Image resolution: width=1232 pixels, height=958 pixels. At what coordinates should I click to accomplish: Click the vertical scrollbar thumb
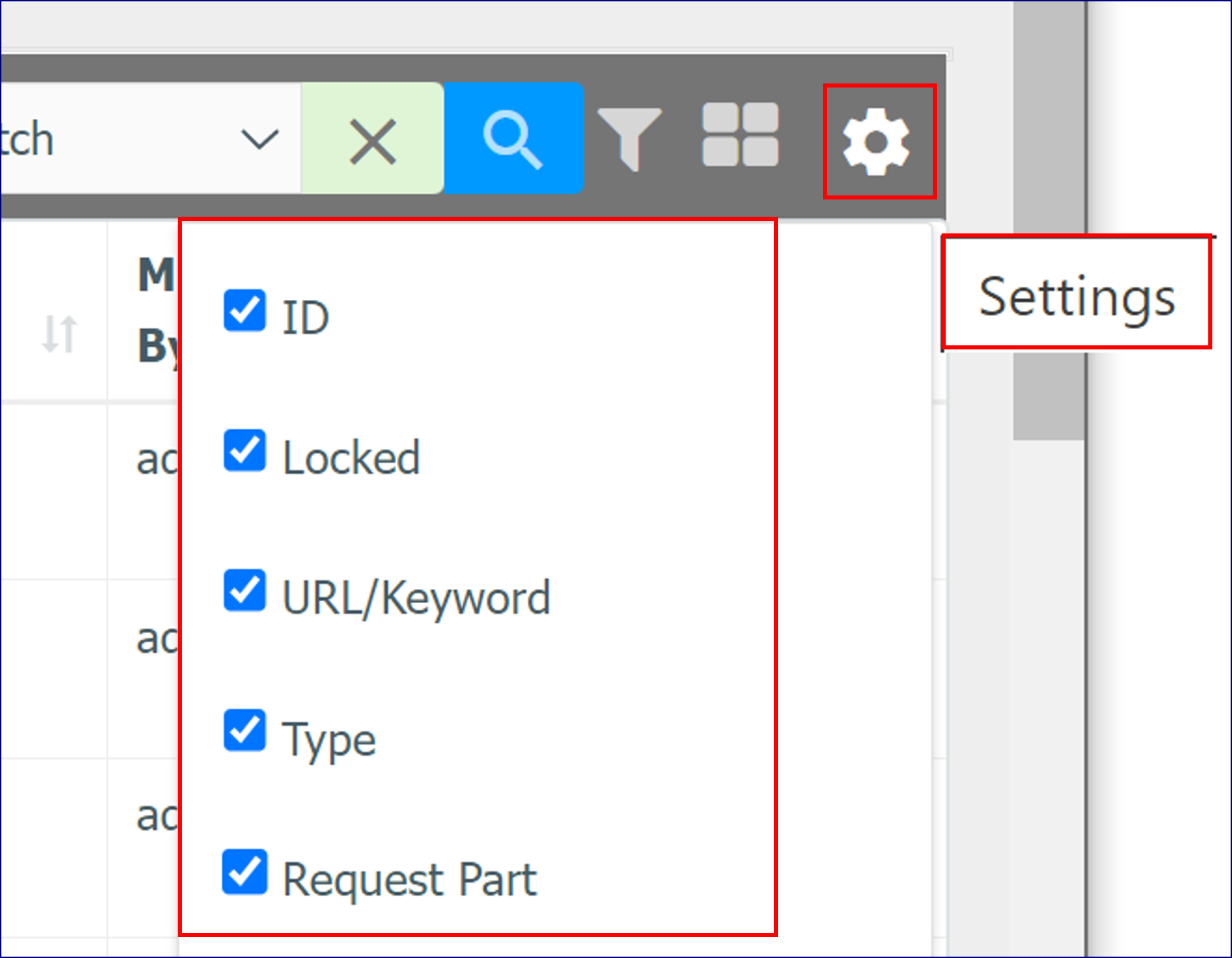coord(1049,221)
